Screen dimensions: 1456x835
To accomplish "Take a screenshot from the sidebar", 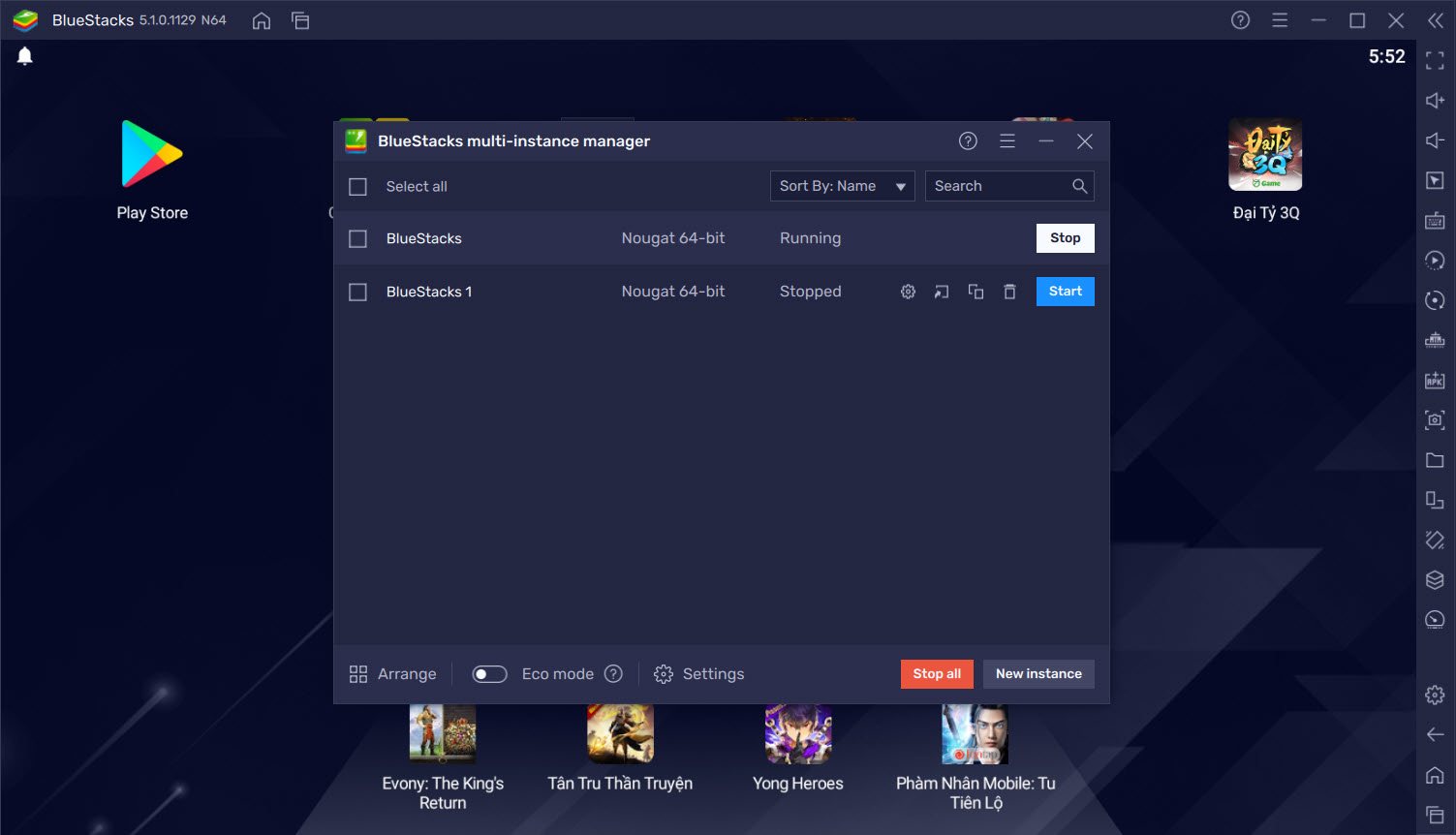I will 1435,419.
